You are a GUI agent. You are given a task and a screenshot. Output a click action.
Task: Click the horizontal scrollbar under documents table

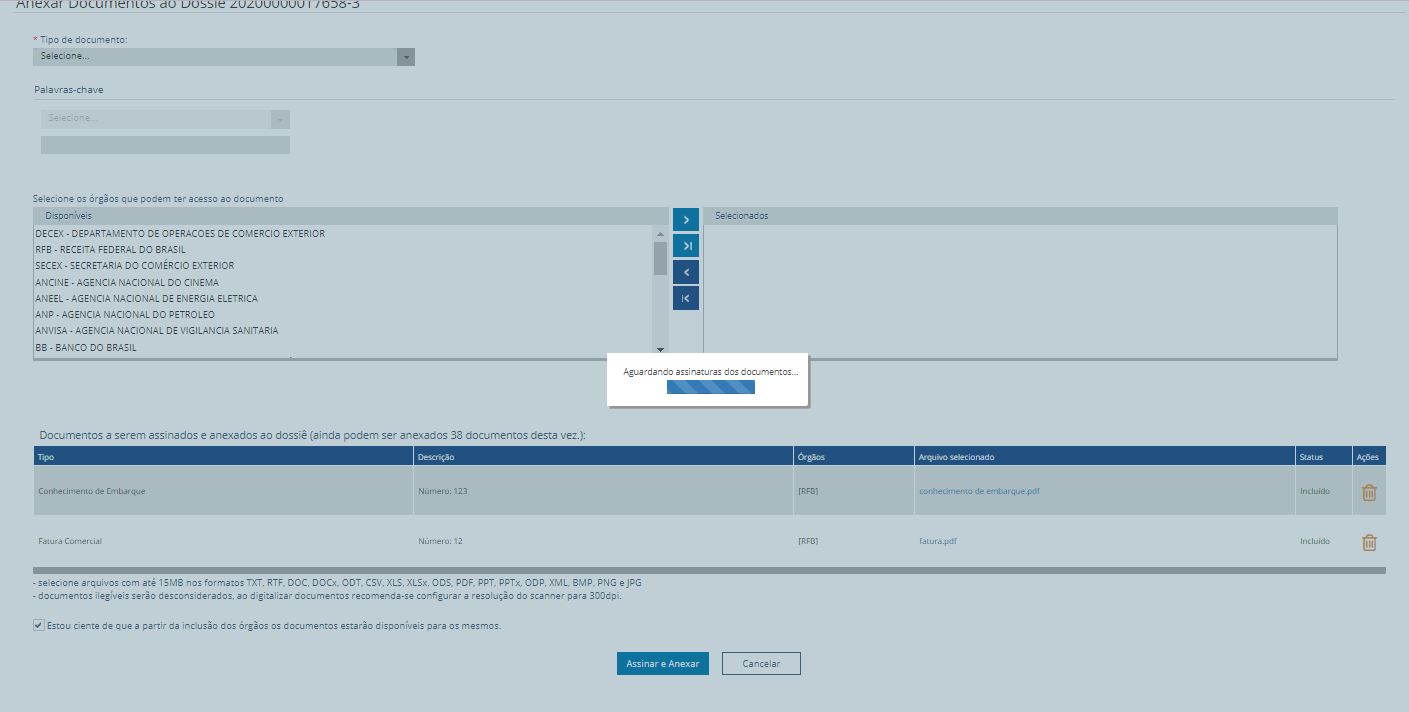pyautogui.click(x=709, y=571)
